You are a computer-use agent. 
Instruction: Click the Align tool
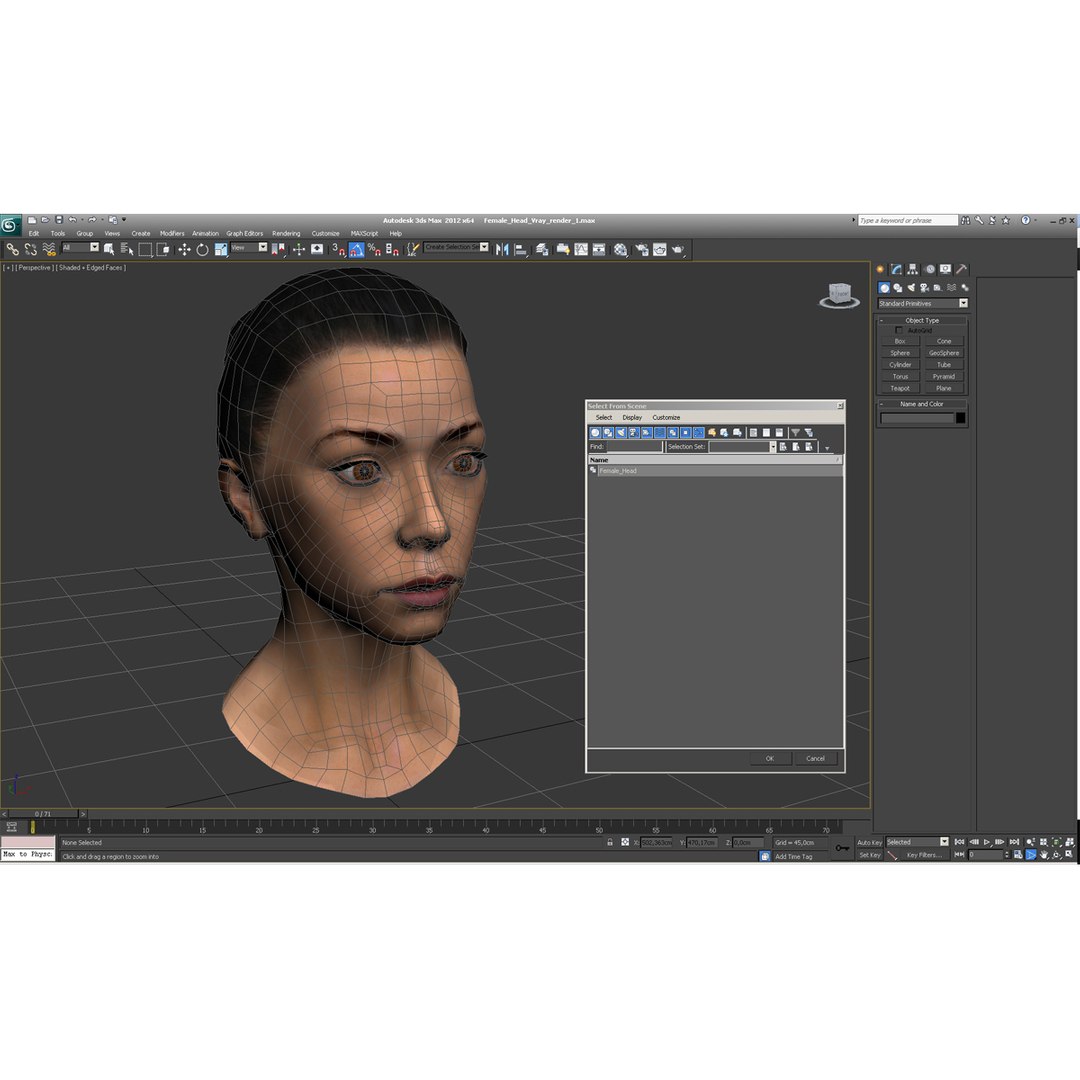(x=521, y=249)
